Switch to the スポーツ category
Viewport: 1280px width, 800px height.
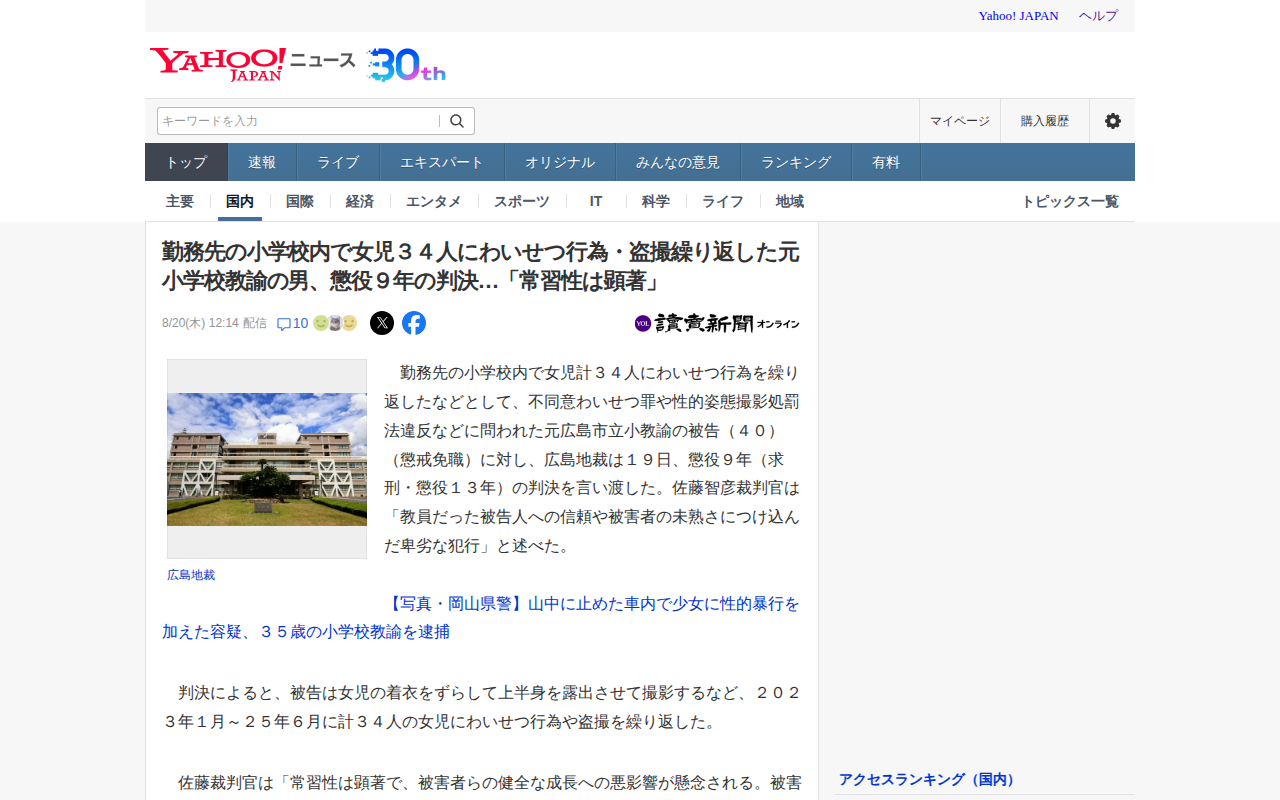(x=522, y=201)
